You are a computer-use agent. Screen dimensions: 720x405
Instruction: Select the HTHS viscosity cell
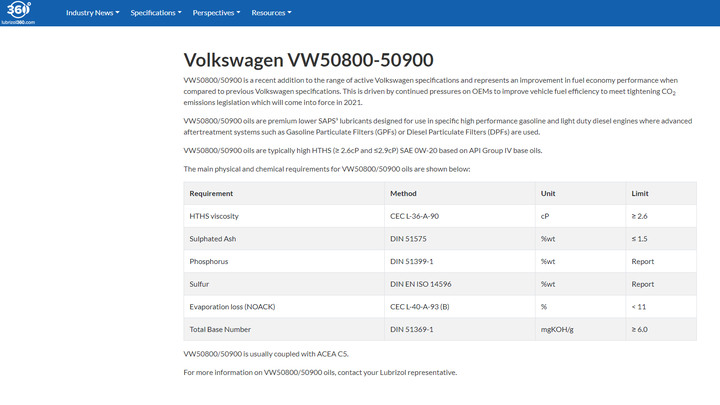284,216
